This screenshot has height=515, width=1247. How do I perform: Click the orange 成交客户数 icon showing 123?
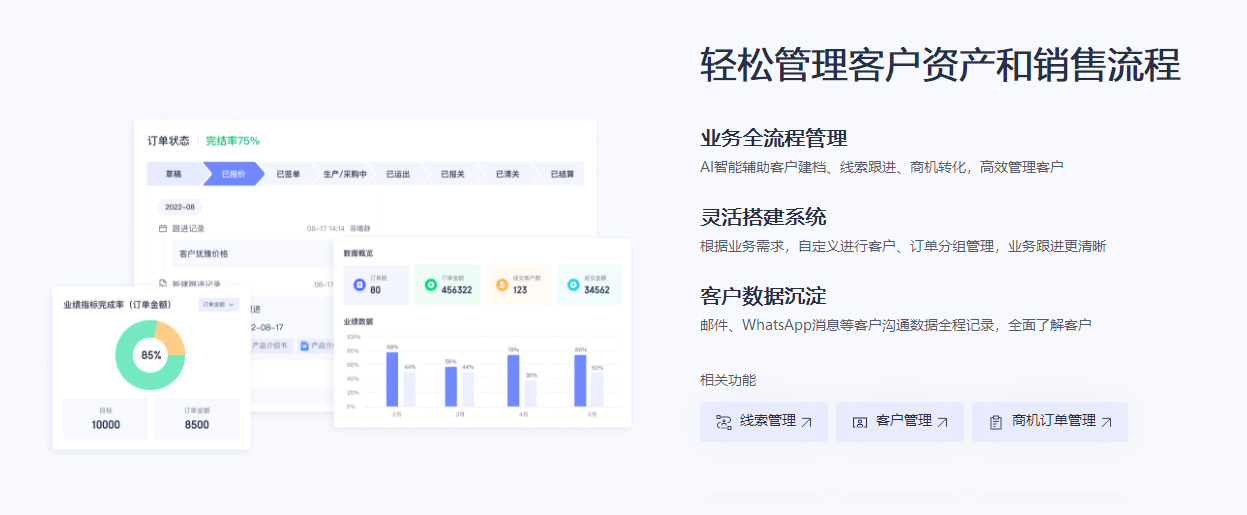tap(502, 285)
